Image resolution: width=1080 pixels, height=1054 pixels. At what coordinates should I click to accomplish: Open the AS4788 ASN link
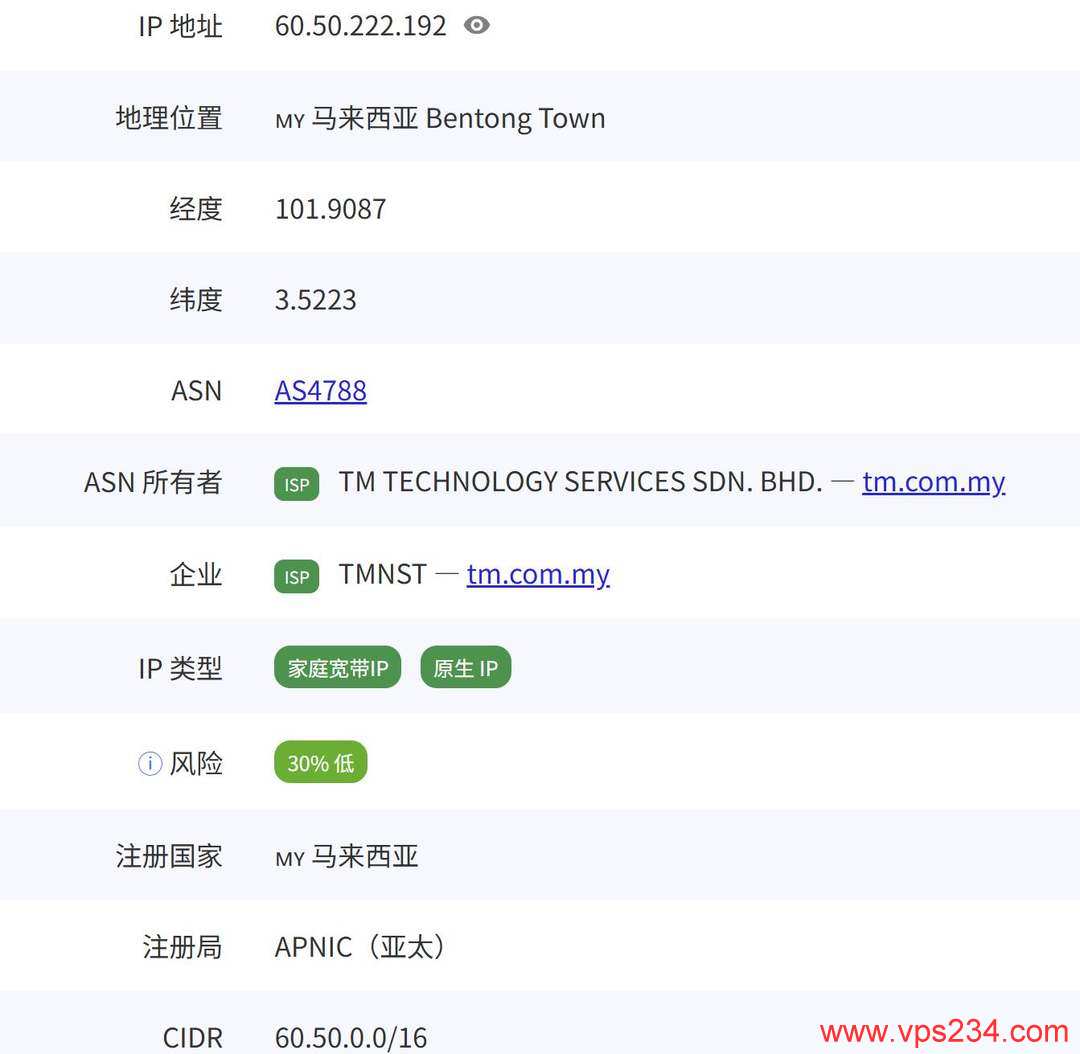point(320,391)
